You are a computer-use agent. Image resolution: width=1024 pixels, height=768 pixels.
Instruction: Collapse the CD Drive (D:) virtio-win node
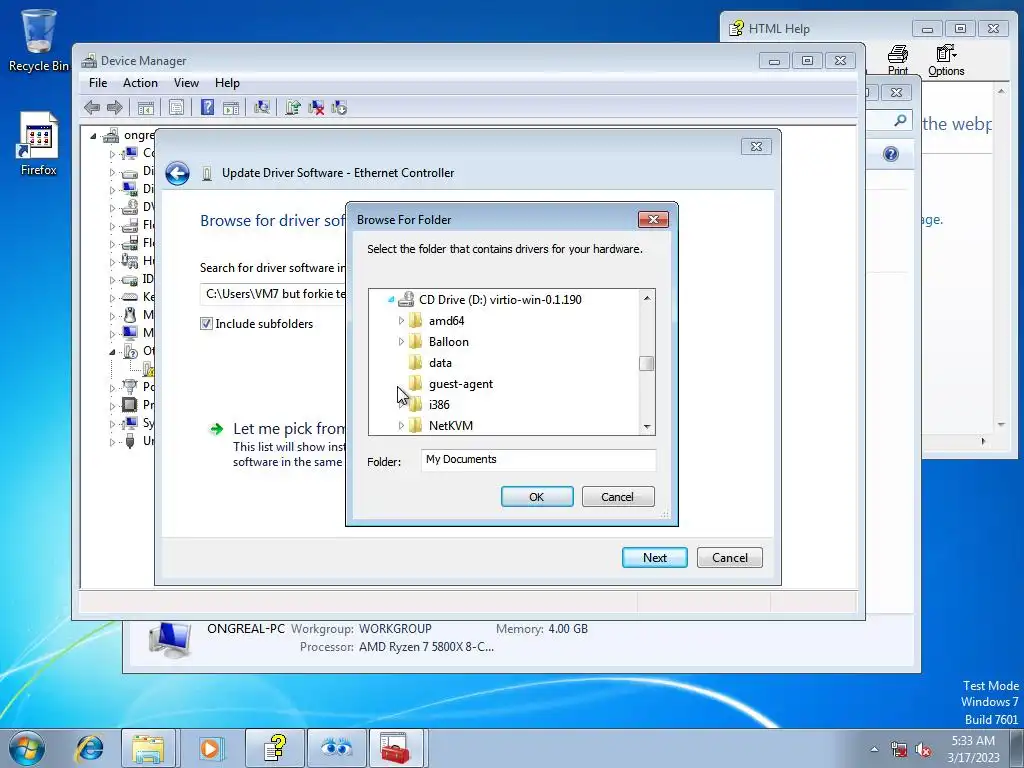tap(391, 300)
